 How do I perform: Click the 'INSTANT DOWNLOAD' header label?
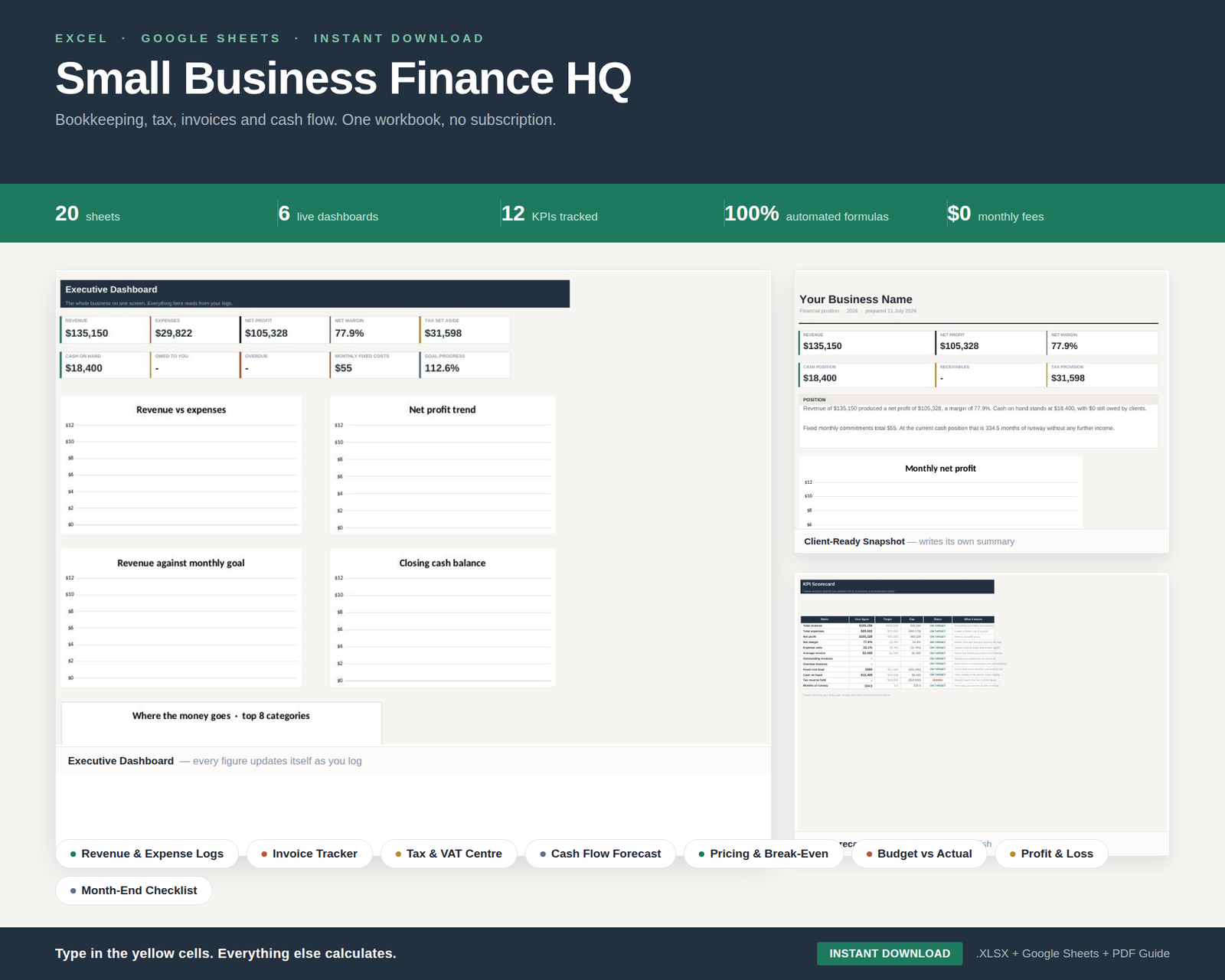(x=399, y=38)
